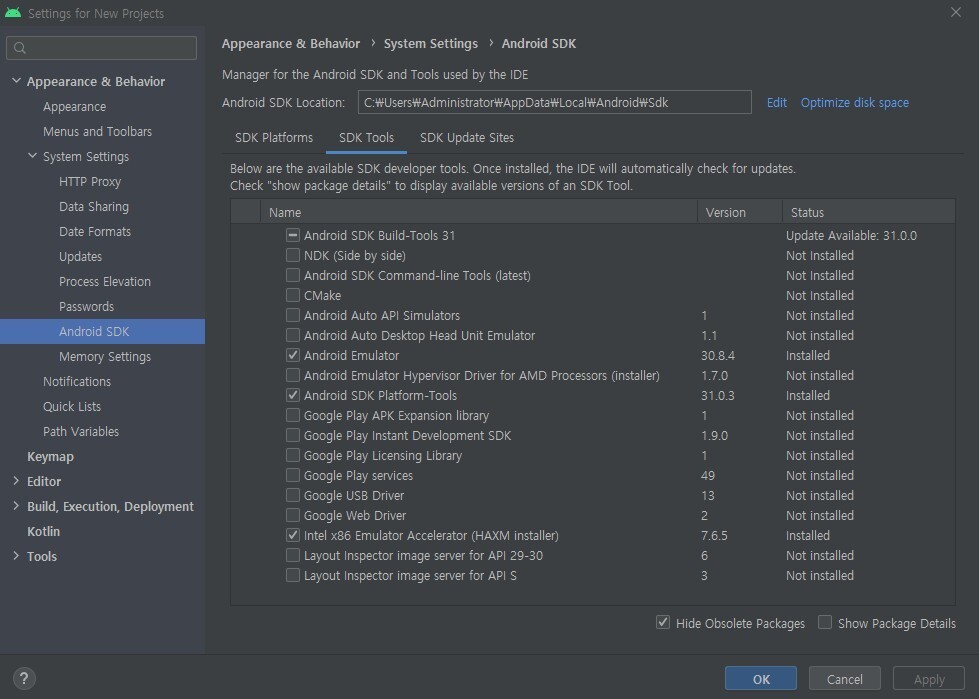This screenshot has width=979, height=699.
Task: Open Path Variables settings
Action: tap(81, 431)
